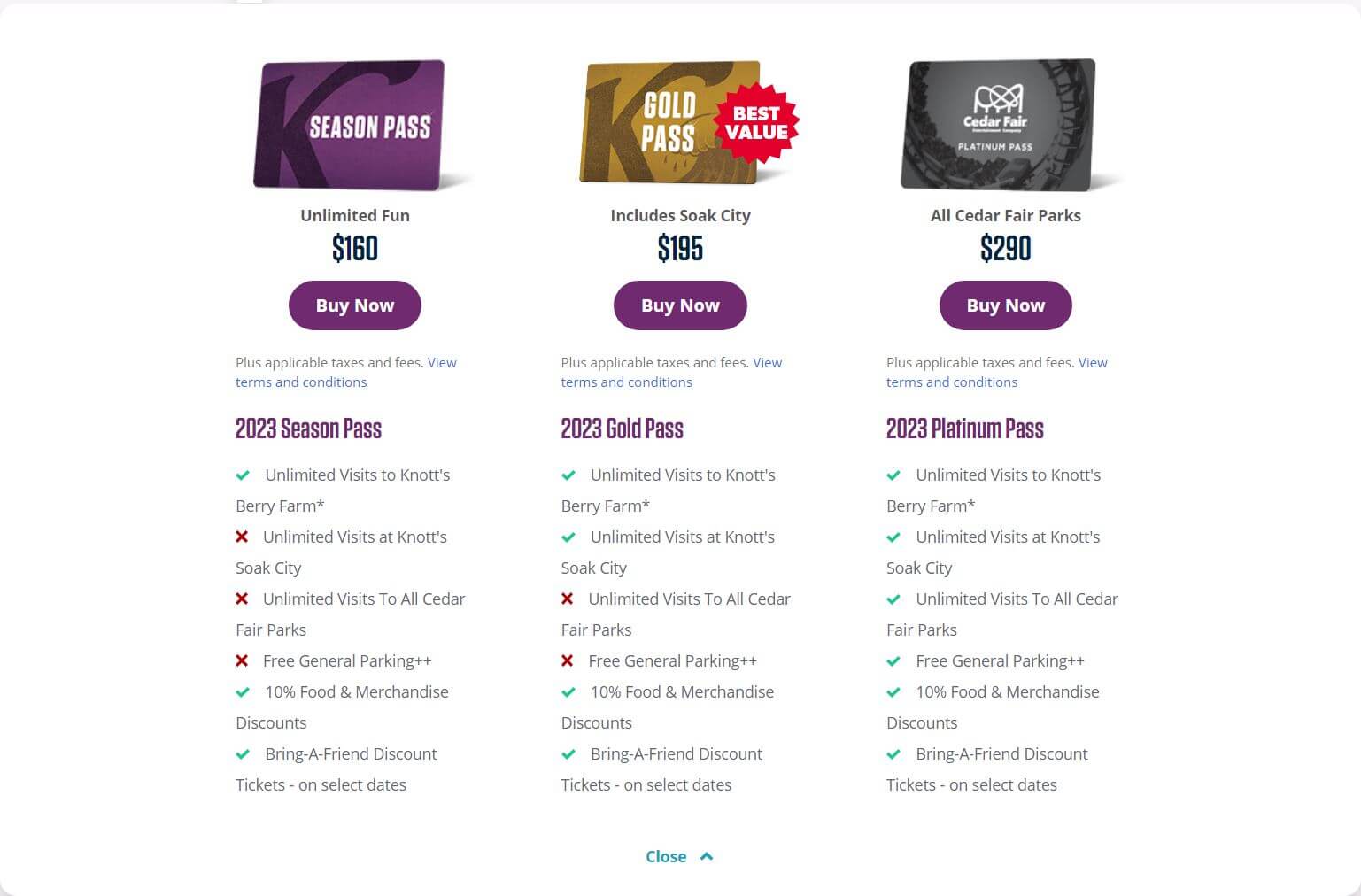Select the 2023 Platinum Pass heading

[964, 429]
